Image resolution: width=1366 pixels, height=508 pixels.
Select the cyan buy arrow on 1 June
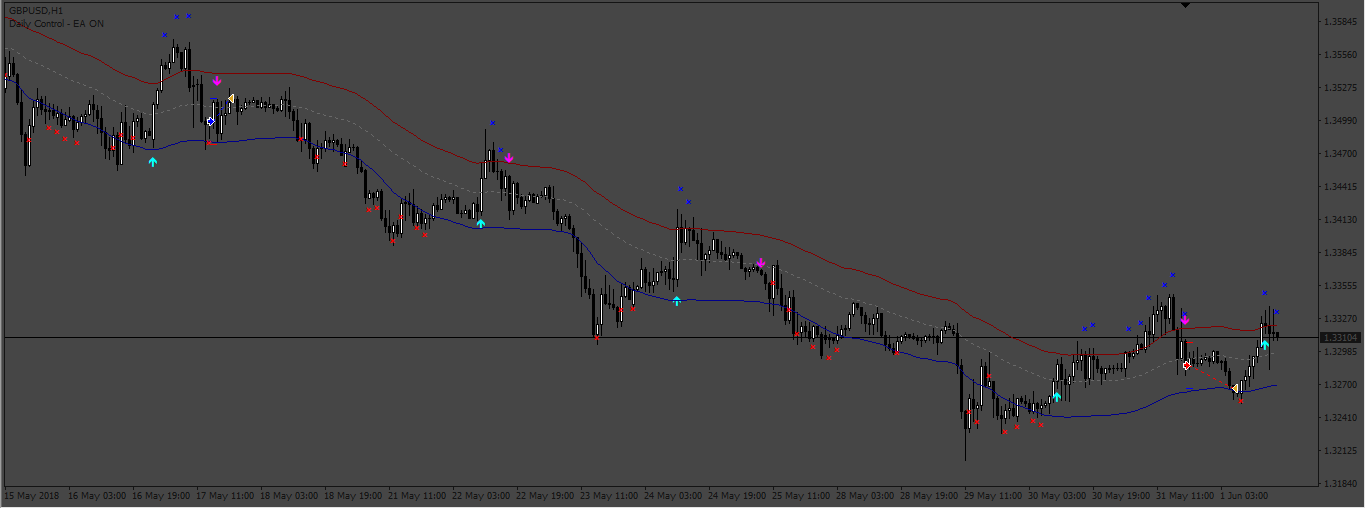click(x=1265, y=344)
